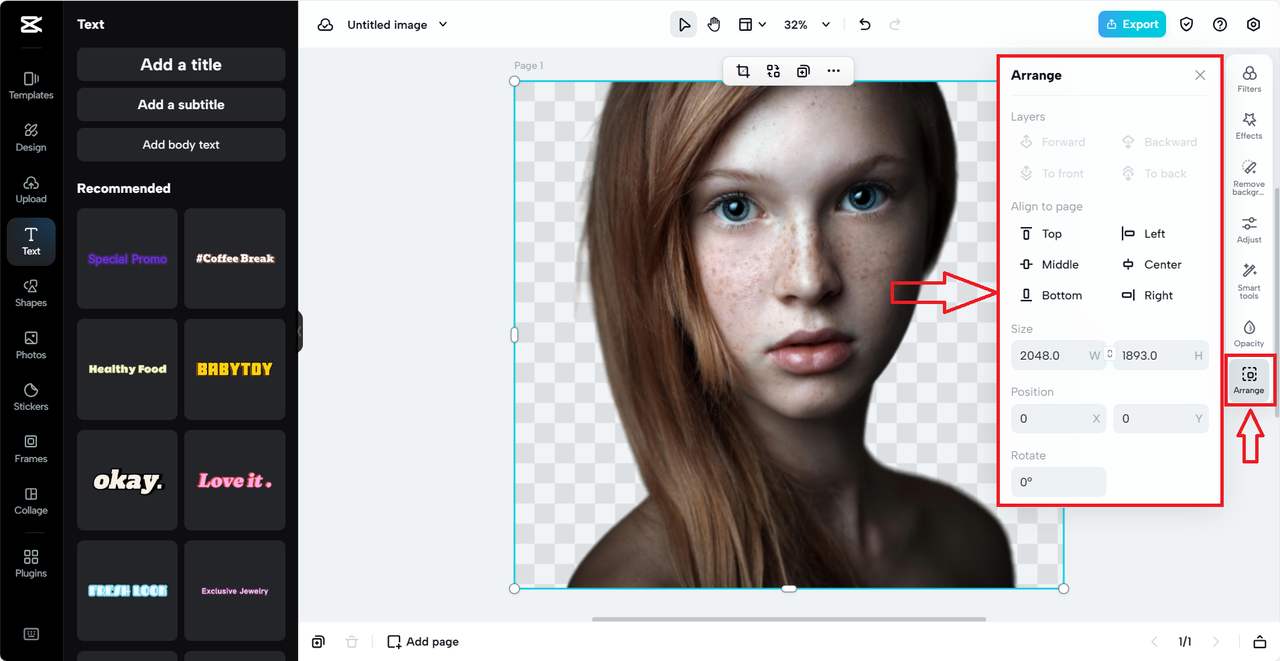
Task: Click the duplicate icon in floating toolbar
Action: (803, 71)
